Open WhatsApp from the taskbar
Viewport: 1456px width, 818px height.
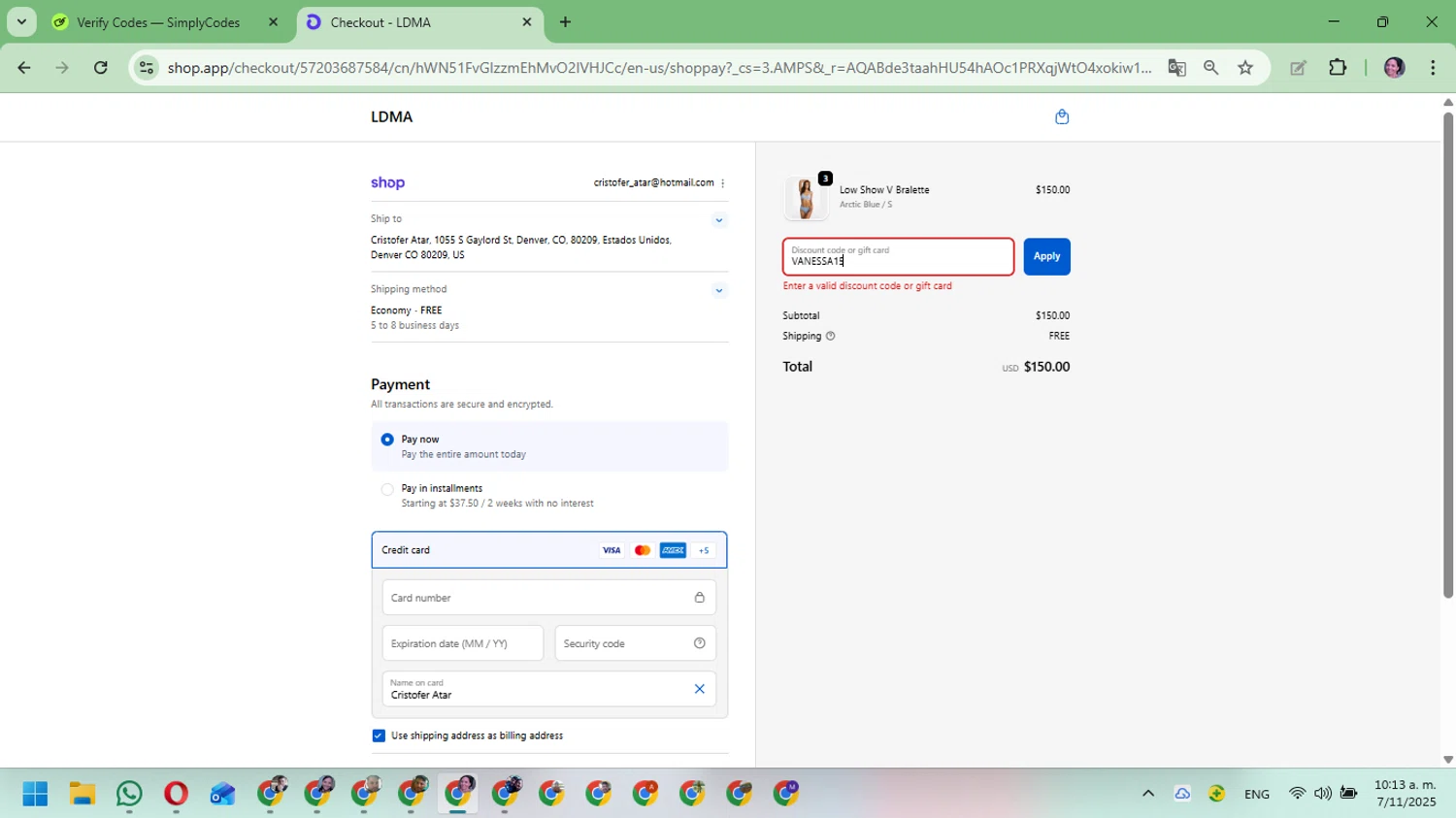point(129,794)
